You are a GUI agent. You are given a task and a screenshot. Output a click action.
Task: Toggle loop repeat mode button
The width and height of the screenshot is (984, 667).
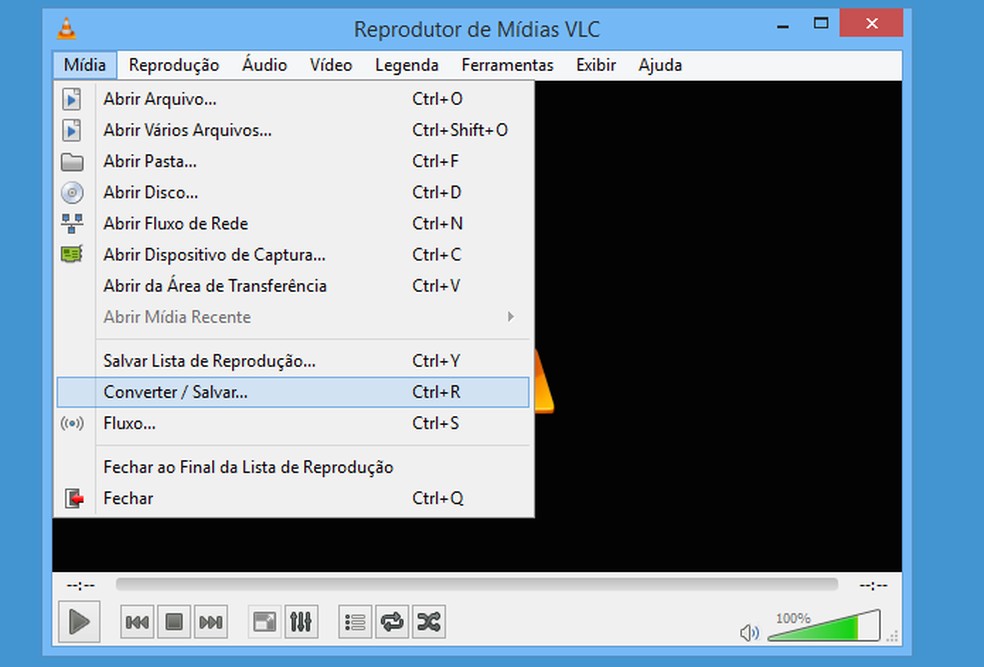pyautogui.click(x=392, y=622)
